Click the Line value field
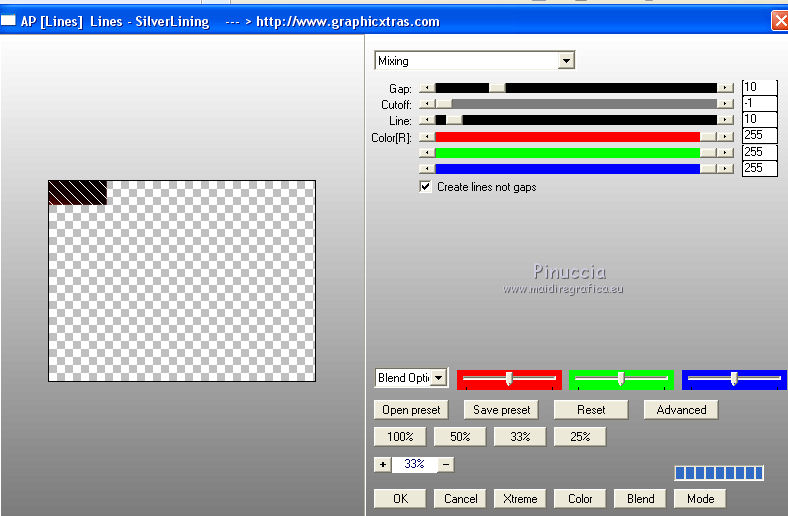 (x=759, y=119)
